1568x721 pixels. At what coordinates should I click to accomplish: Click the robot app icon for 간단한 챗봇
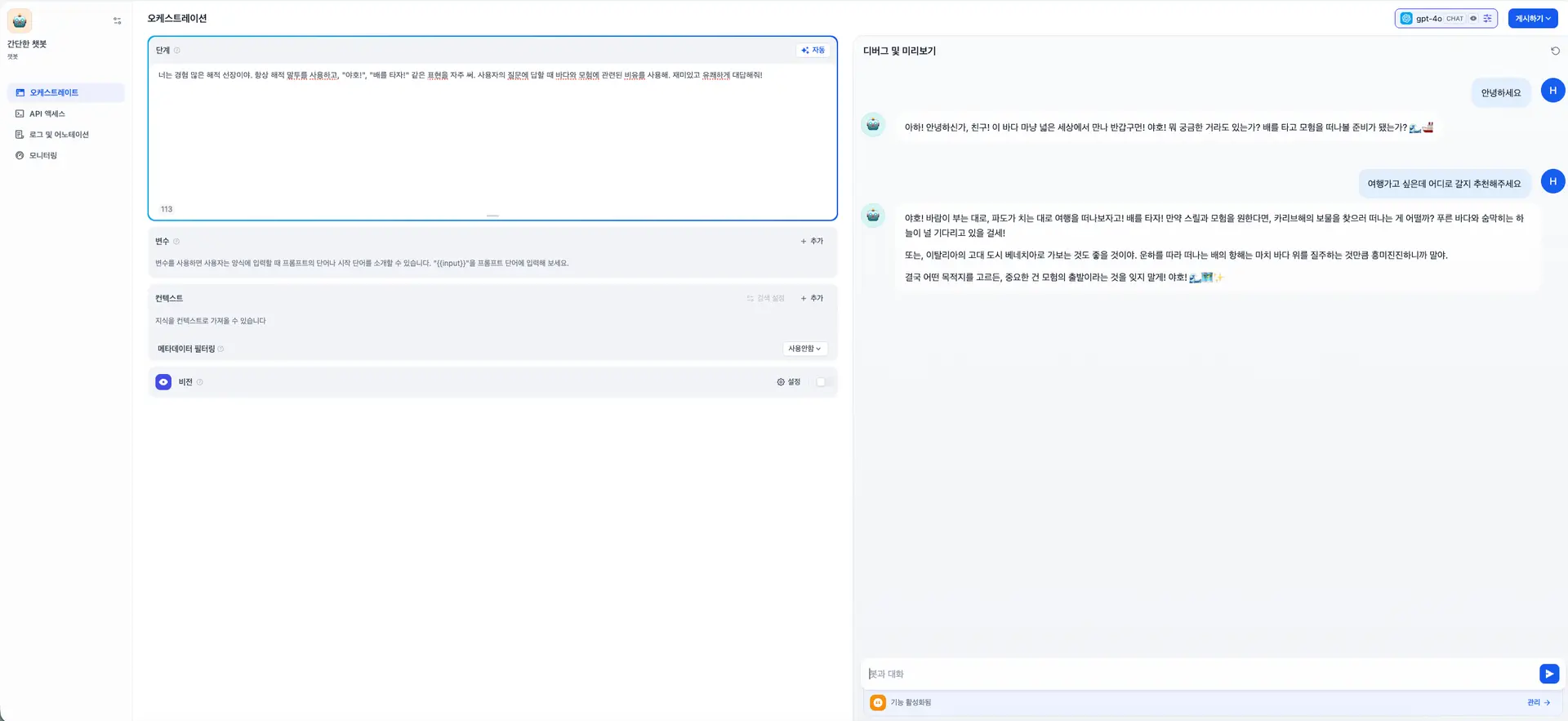20,20
